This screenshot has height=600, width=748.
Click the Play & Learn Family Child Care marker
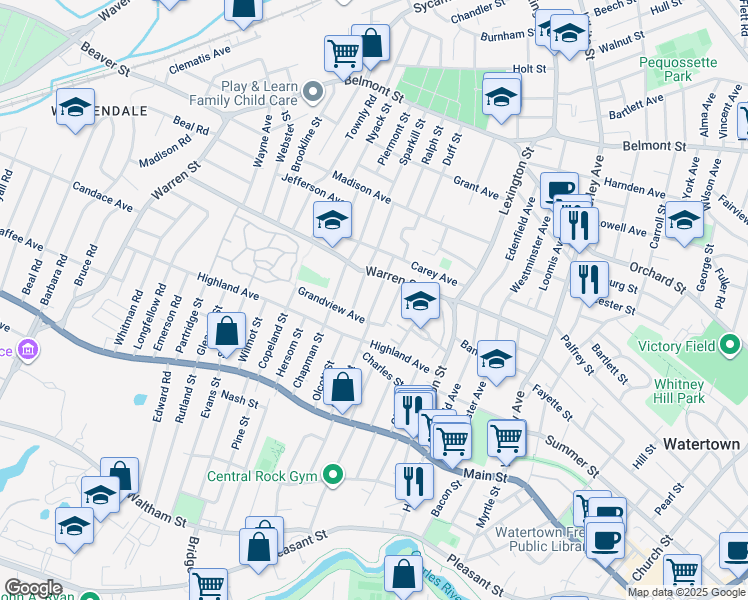click(313, 94)
